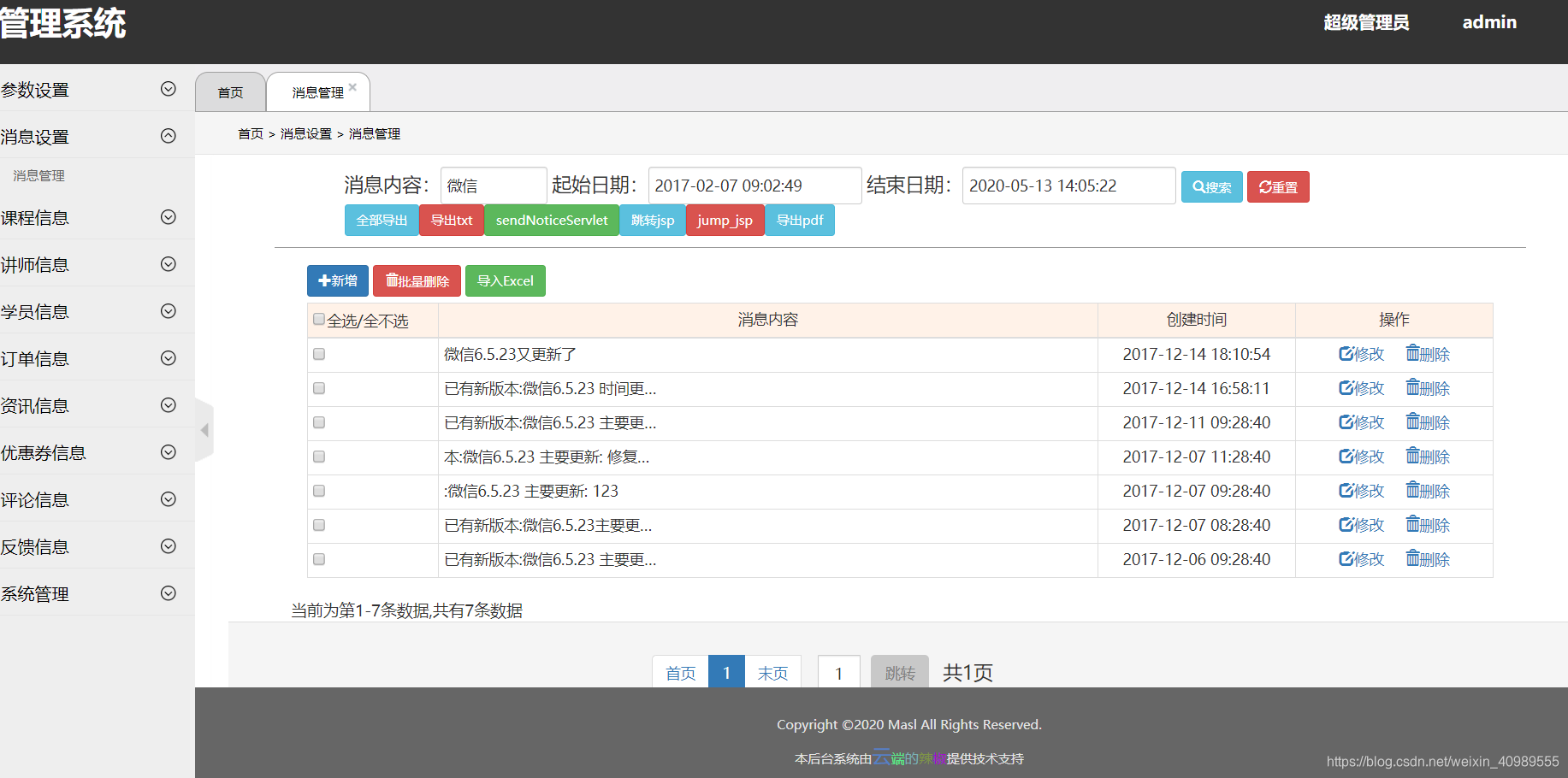Go to 末页 in the pagination
This screenshot has height=778, width=1568.
tap(772, 673)
